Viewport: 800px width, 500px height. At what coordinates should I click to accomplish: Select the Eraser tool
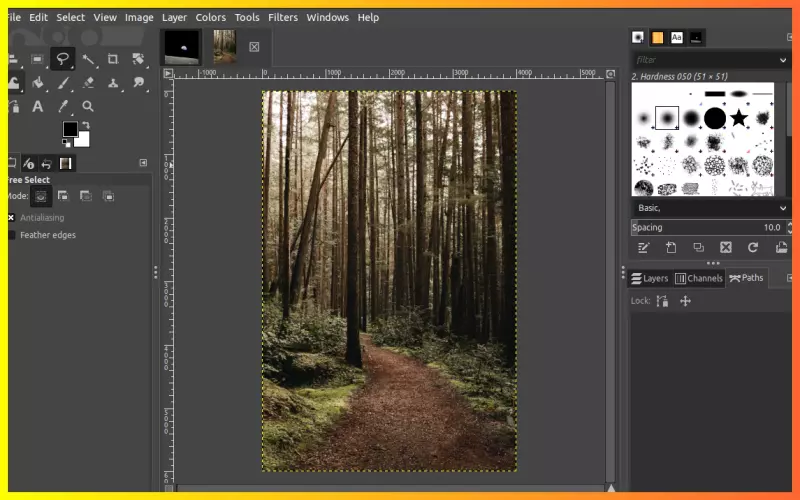click(88, 83)
